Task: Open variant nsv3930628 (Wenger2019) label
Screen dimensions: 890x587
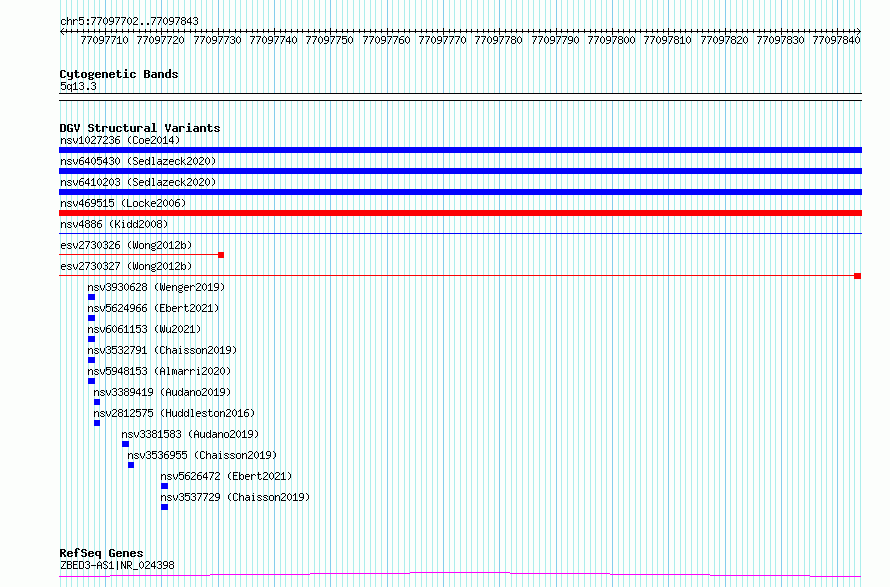Action: (156, 287)
